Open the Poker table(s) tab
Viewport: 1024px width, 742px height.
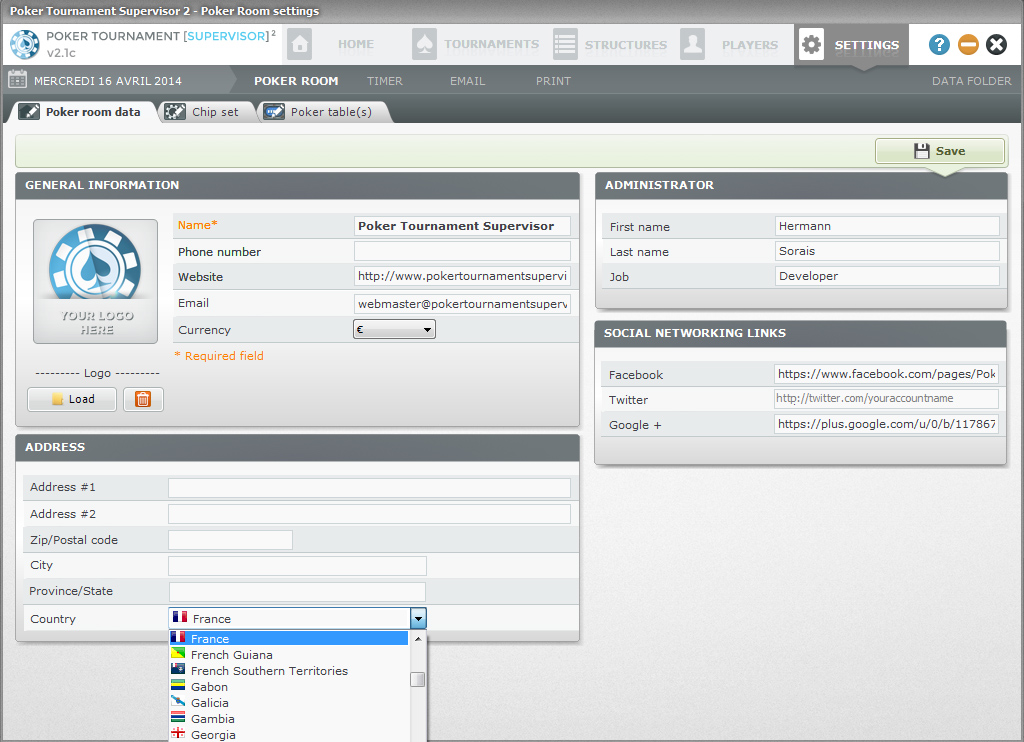[320, 112]
